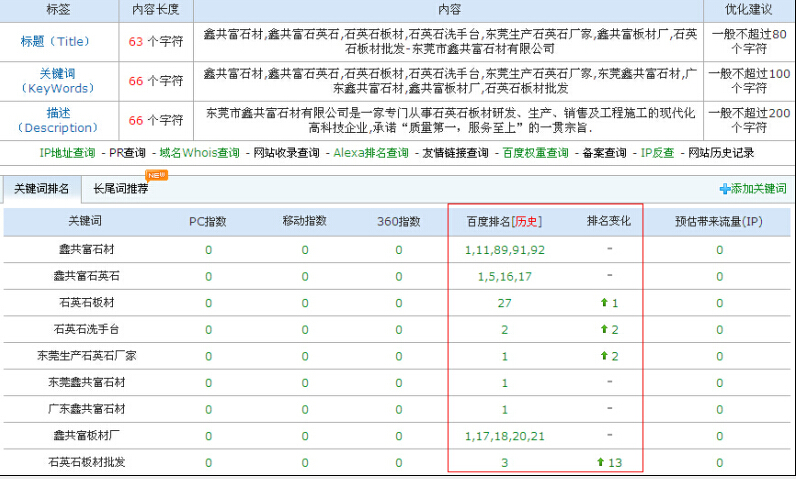
Task: Click the PC指数 column header
Action: (x=208, y=221)
